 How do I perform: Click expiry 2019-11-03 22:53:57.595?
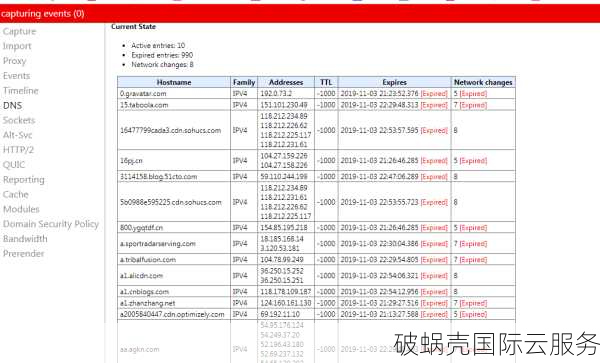click(379, 130)
